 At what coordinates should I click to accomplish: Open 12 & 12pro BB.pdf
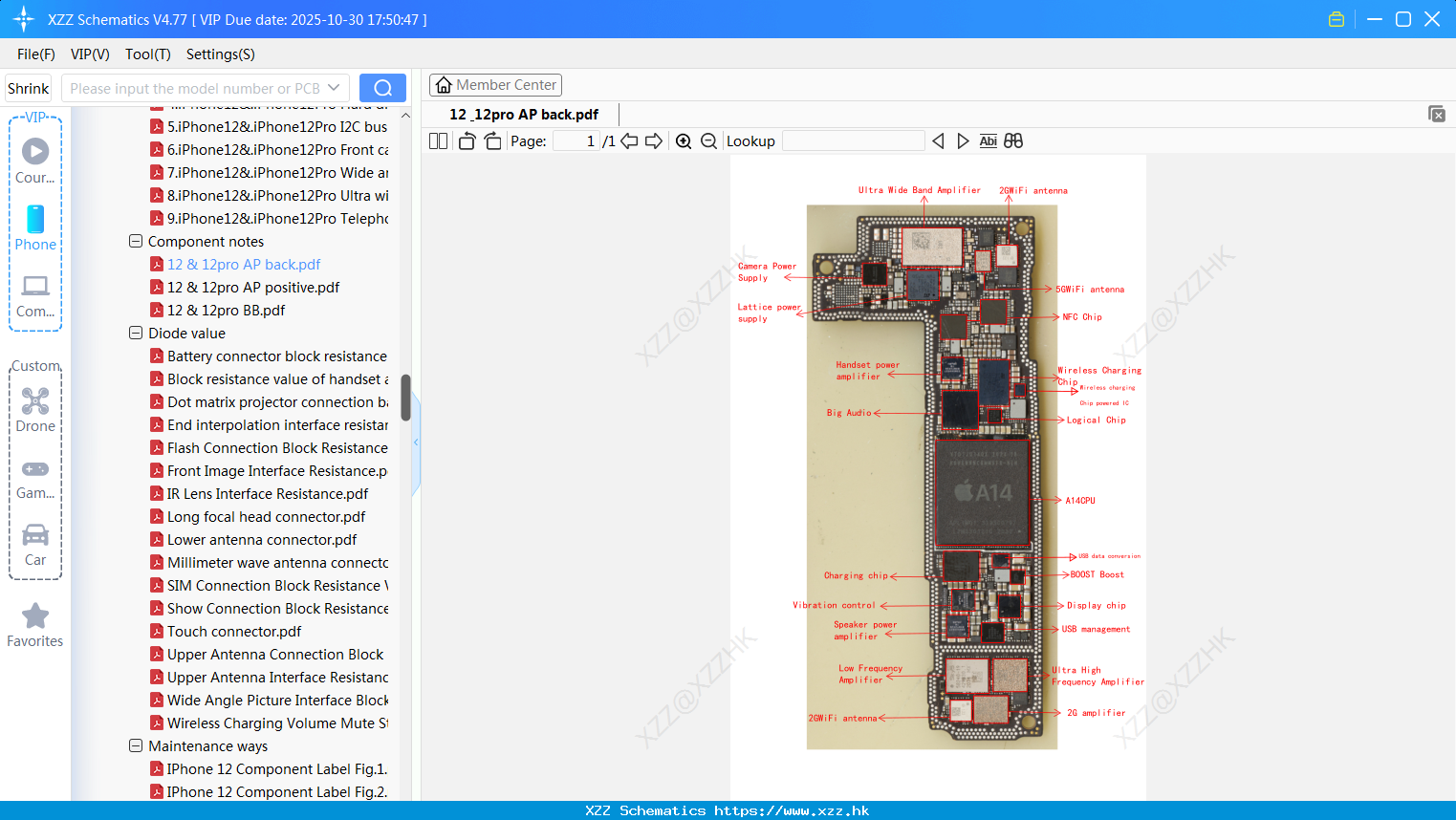click(226, 311)
